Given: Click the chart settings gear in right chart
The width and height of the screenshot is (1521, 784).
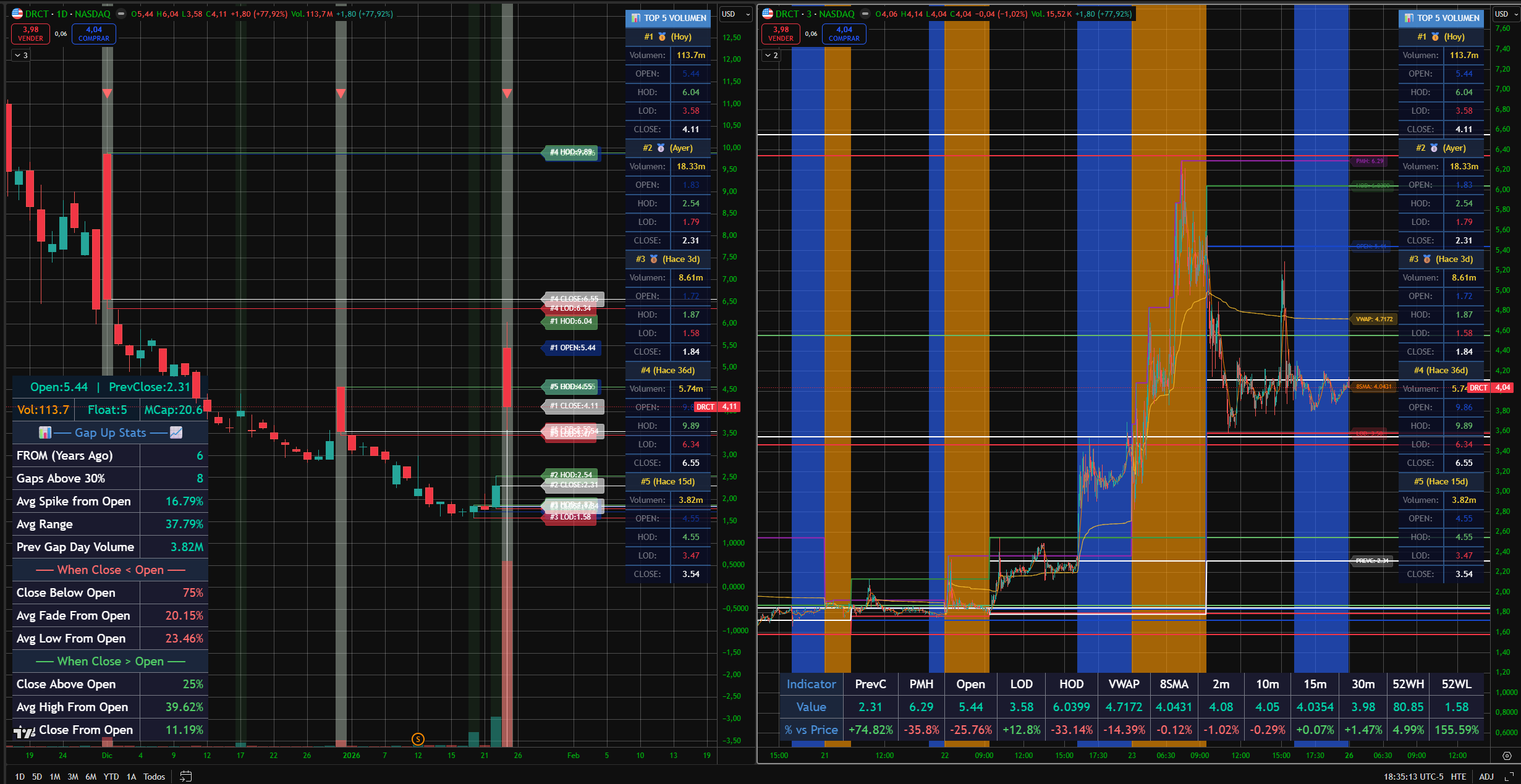Looking at the screenshot, I should (x=1507, y=756).
